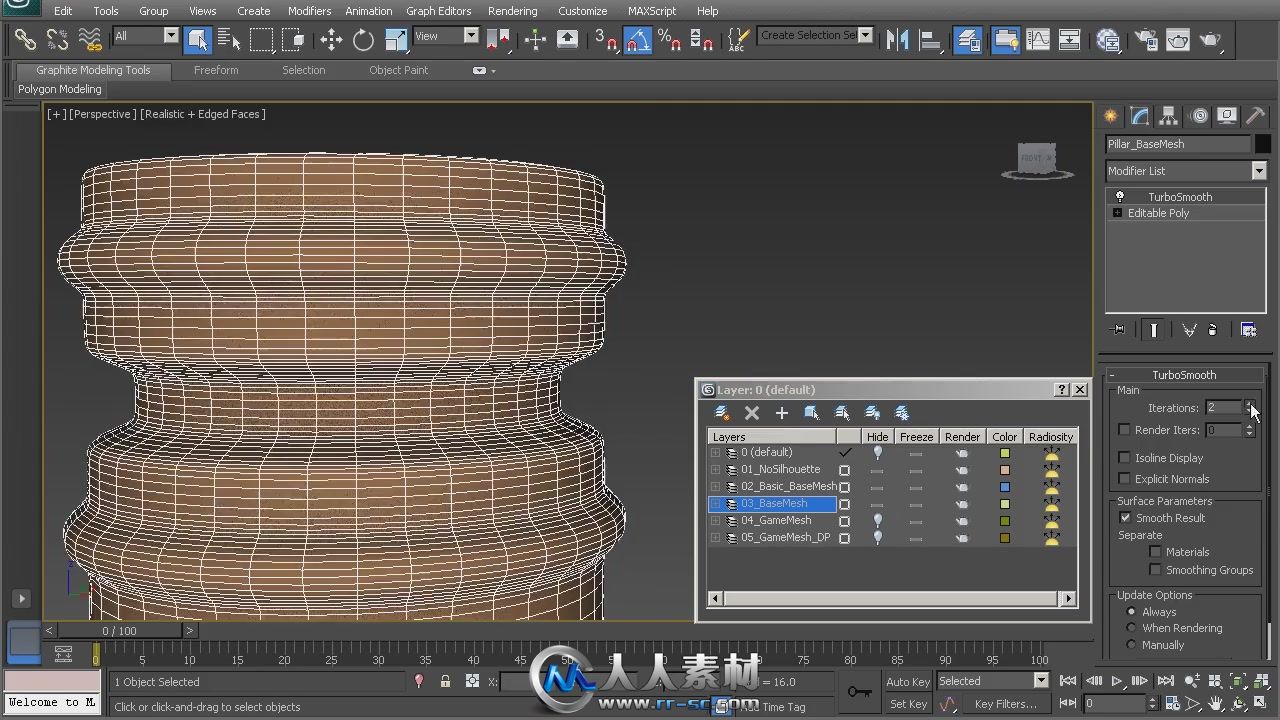Add selected objects to layer plus icon
1280x720 pixels.
click(x=782, y=413)
